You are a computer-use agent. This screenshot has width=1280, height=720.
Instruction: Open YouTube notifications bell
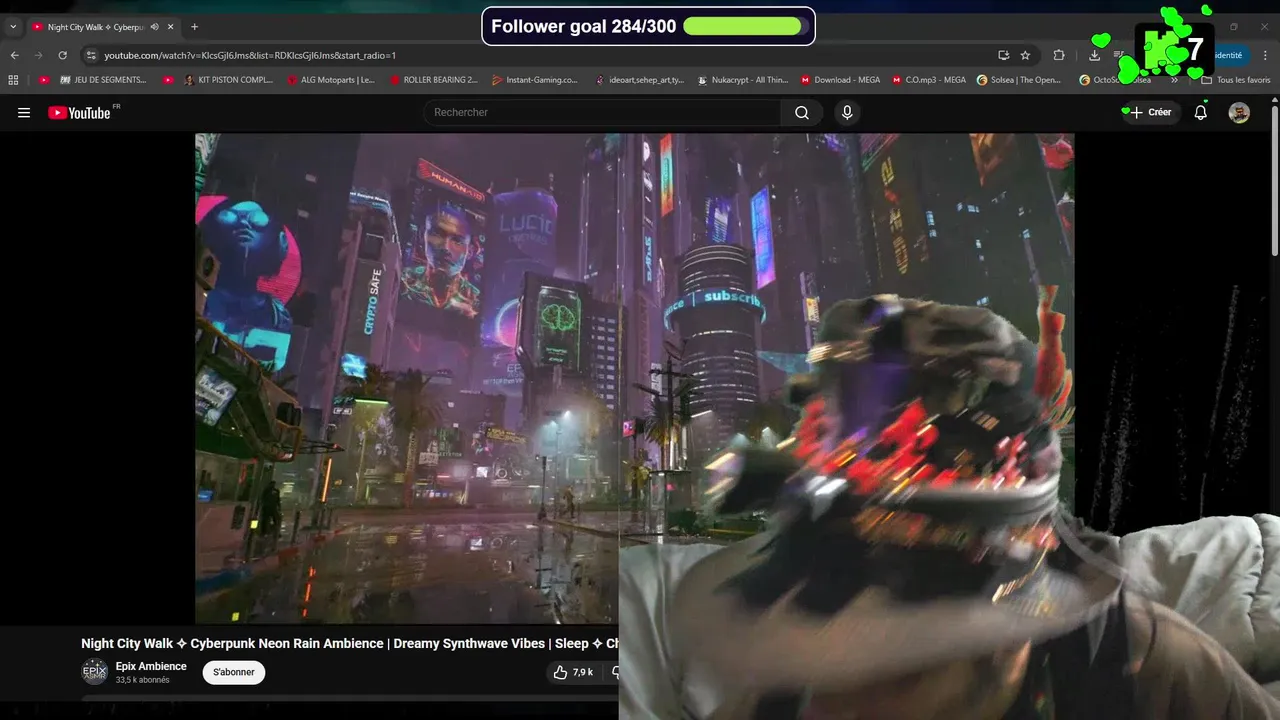coord(1201,113)
